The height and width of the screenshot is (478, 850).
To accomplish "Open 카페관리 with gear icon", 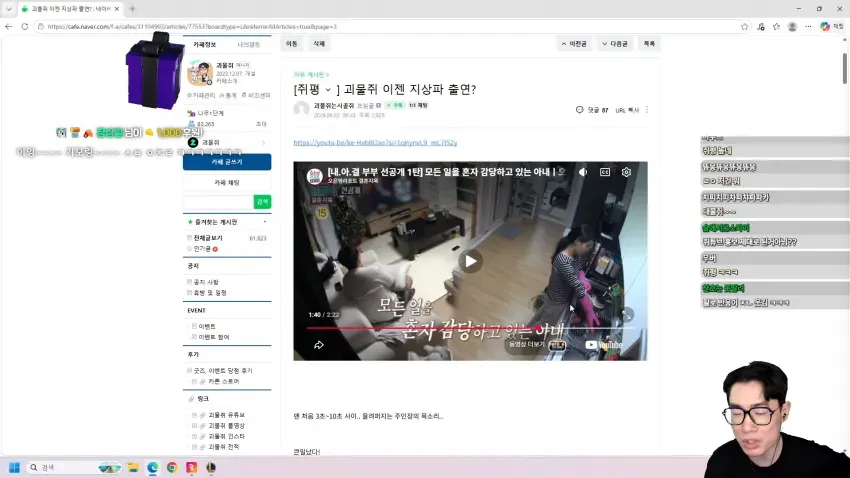I will point(201,95).
